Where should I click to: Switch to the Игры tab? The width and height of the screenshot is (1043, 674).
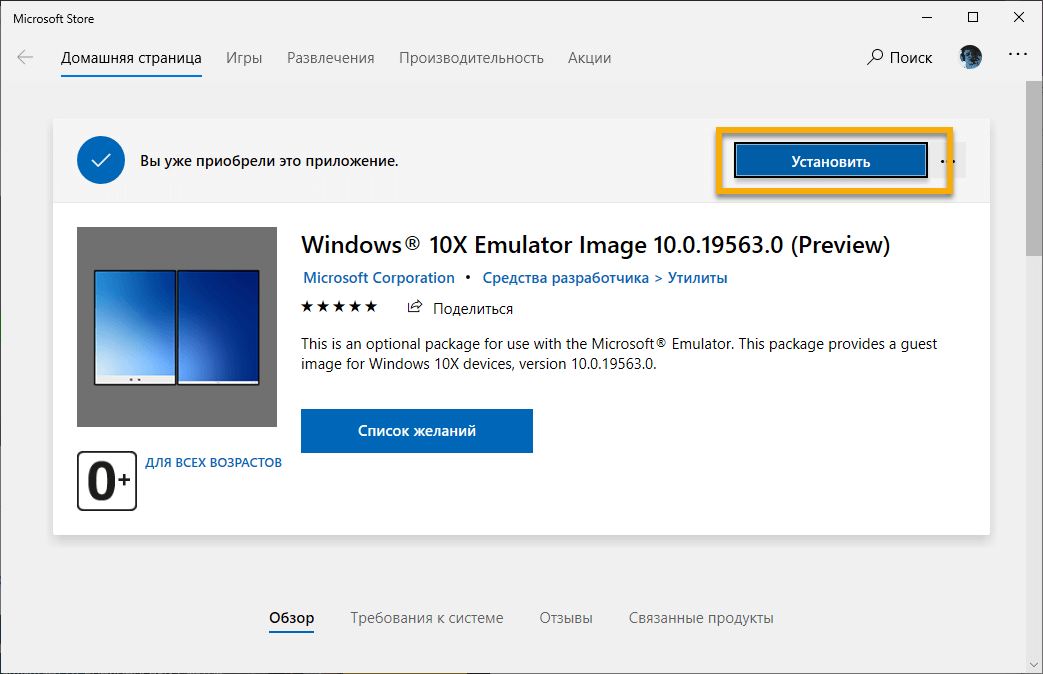(x=244, y=57)
